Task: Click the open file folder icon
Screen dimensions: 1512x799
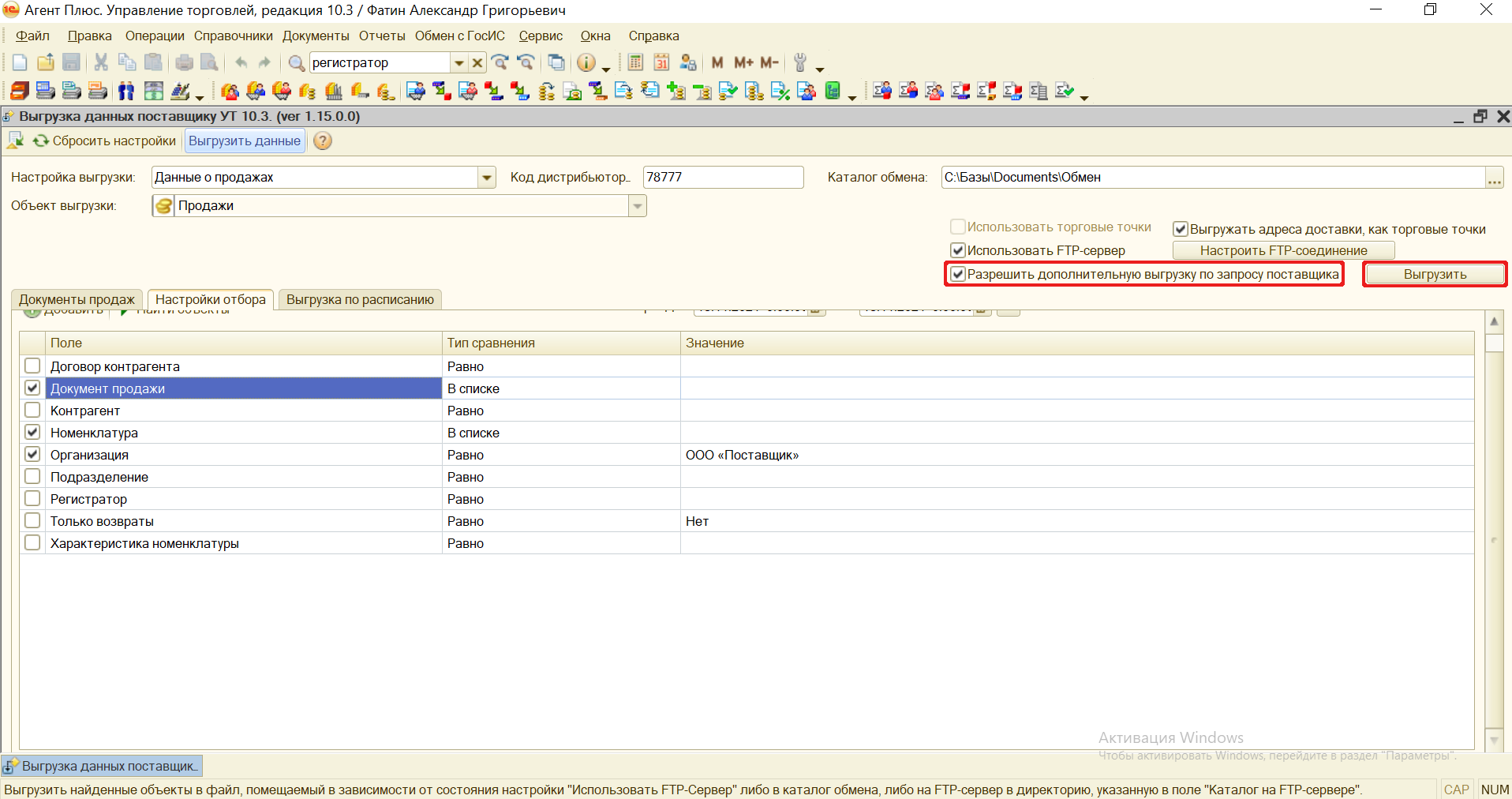Action: (46, 62)
